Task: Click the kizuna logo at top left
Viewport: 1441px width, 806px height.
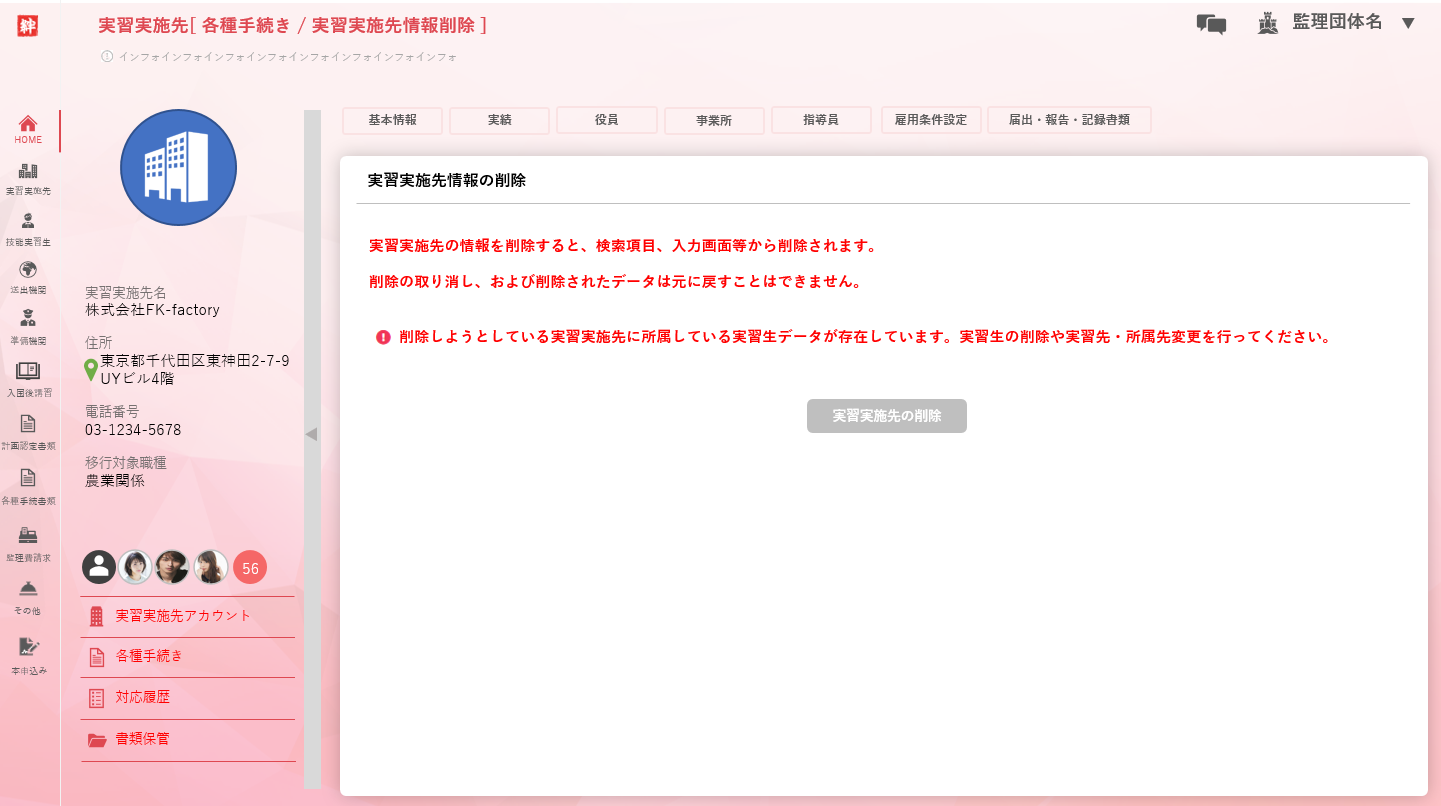Action: click(x=27, y=26)
